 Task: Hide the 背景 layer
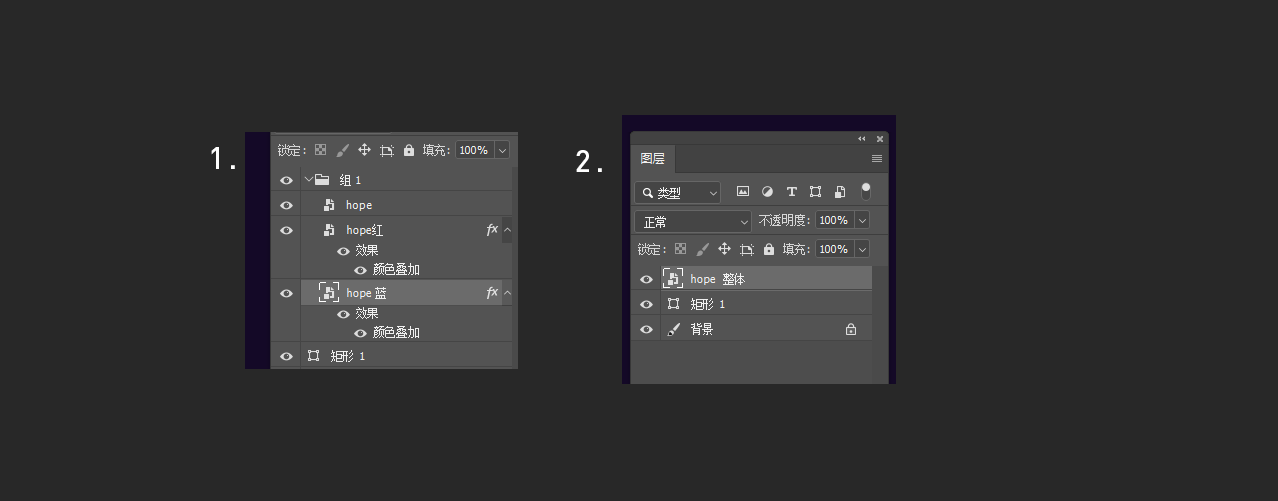(x=646, y=329)
